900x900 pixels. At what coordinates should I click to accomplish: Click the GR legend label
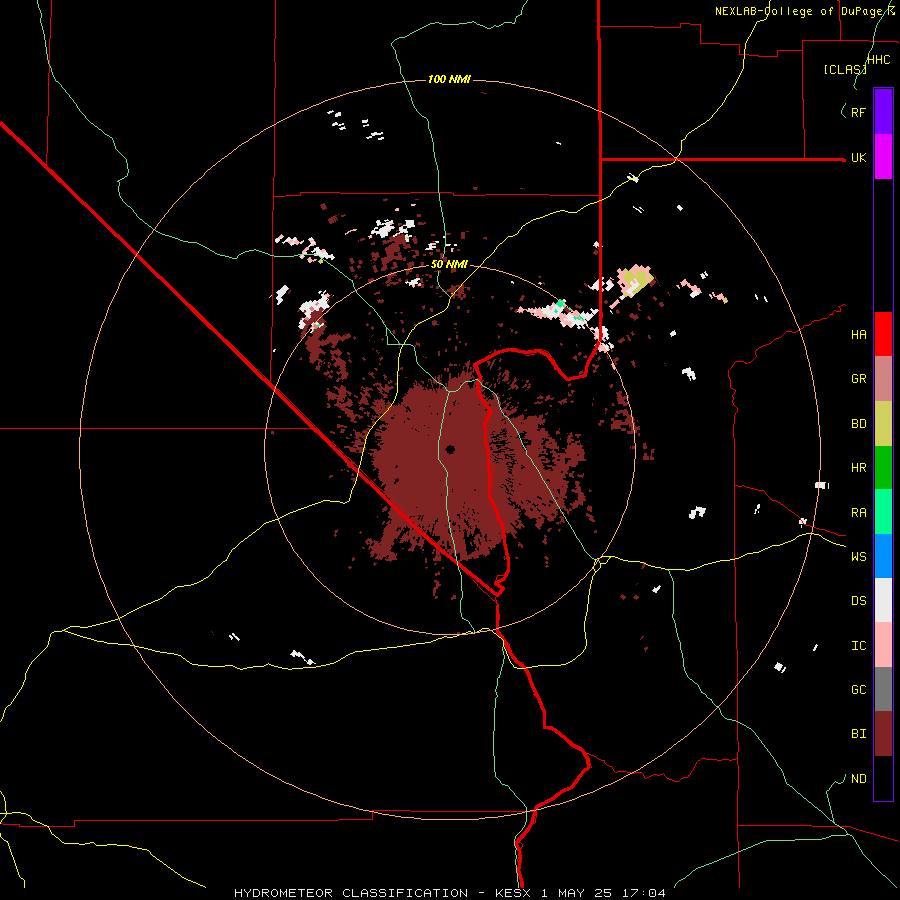tap(858, 379)
